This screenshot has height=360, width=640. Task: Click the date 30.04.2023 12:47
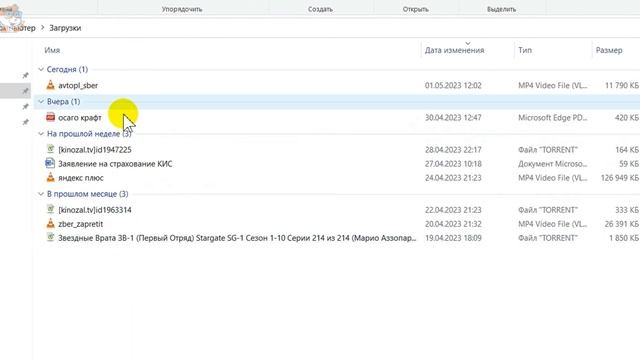point(453,118)
